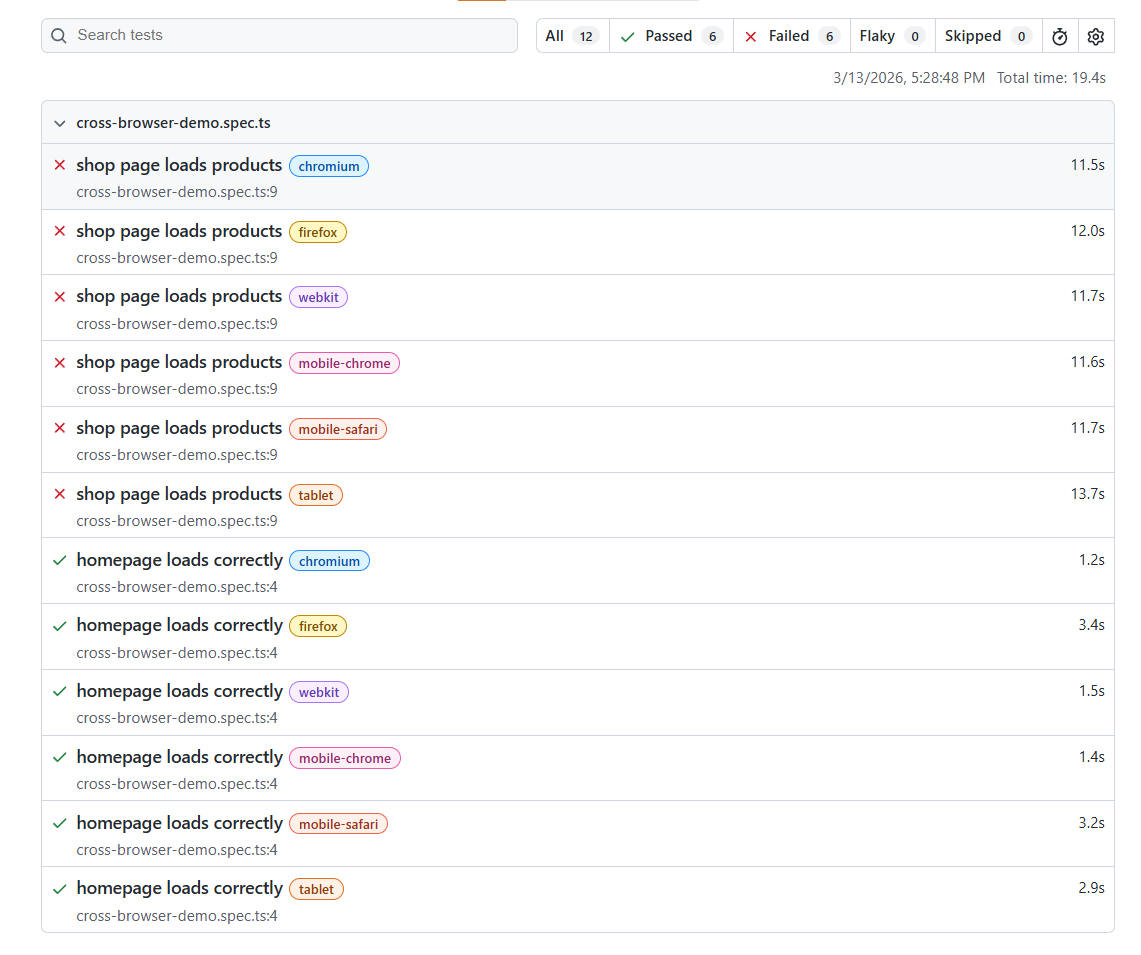Click the search magnifier icon
The height and width of the screenshot is (955, 1141).
click(x=58, y=35)
